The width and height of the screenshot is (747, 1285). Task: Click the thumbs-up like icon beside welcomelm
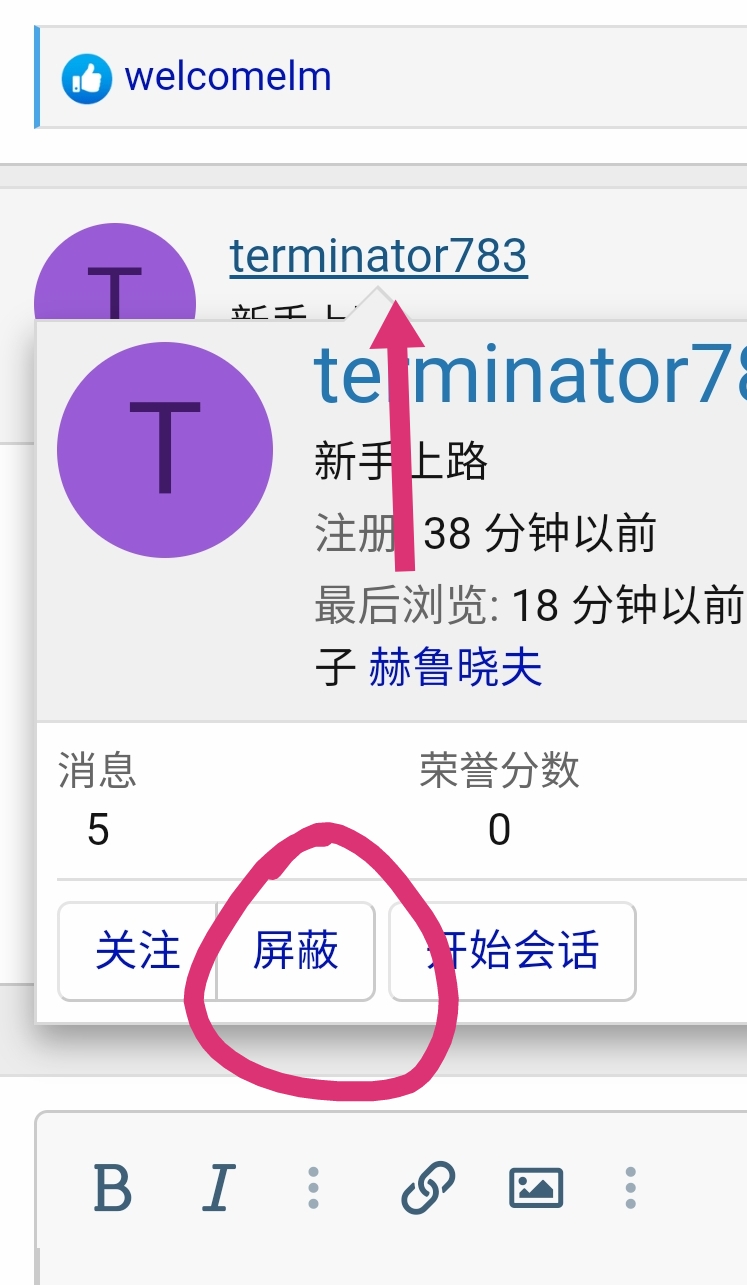(x=86, y=79)
